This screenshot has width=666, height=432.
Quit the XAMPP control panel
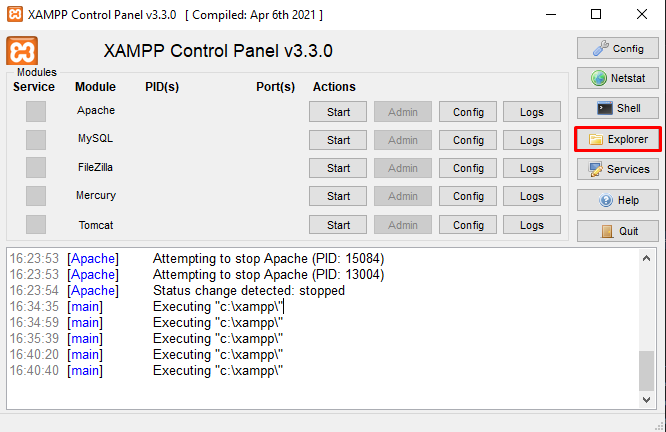(618, 231)
